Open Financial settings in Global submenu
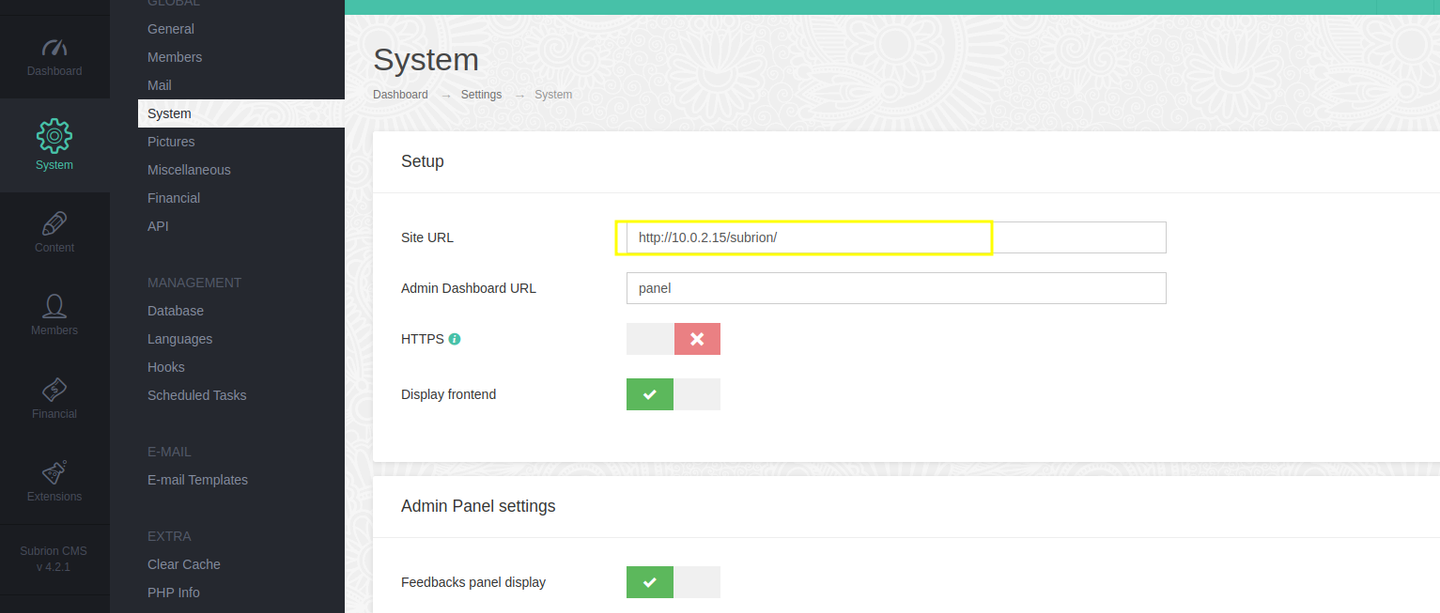The width and height of the screenshot is (1440, 613). click(x=174, y=198)
